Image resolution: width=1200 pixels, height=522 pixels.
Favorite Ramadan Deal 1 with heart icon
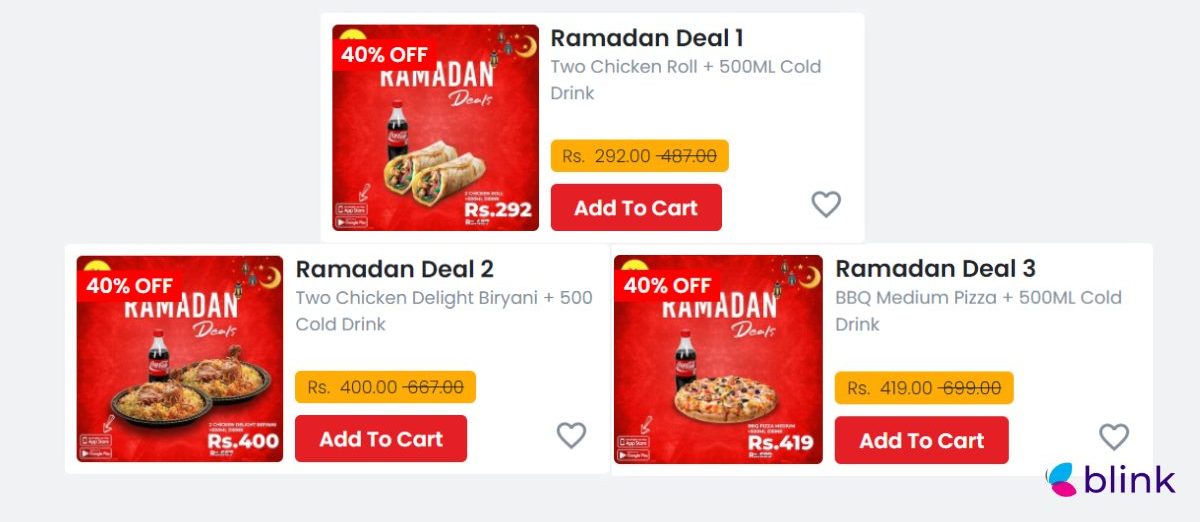coord(825,204)
